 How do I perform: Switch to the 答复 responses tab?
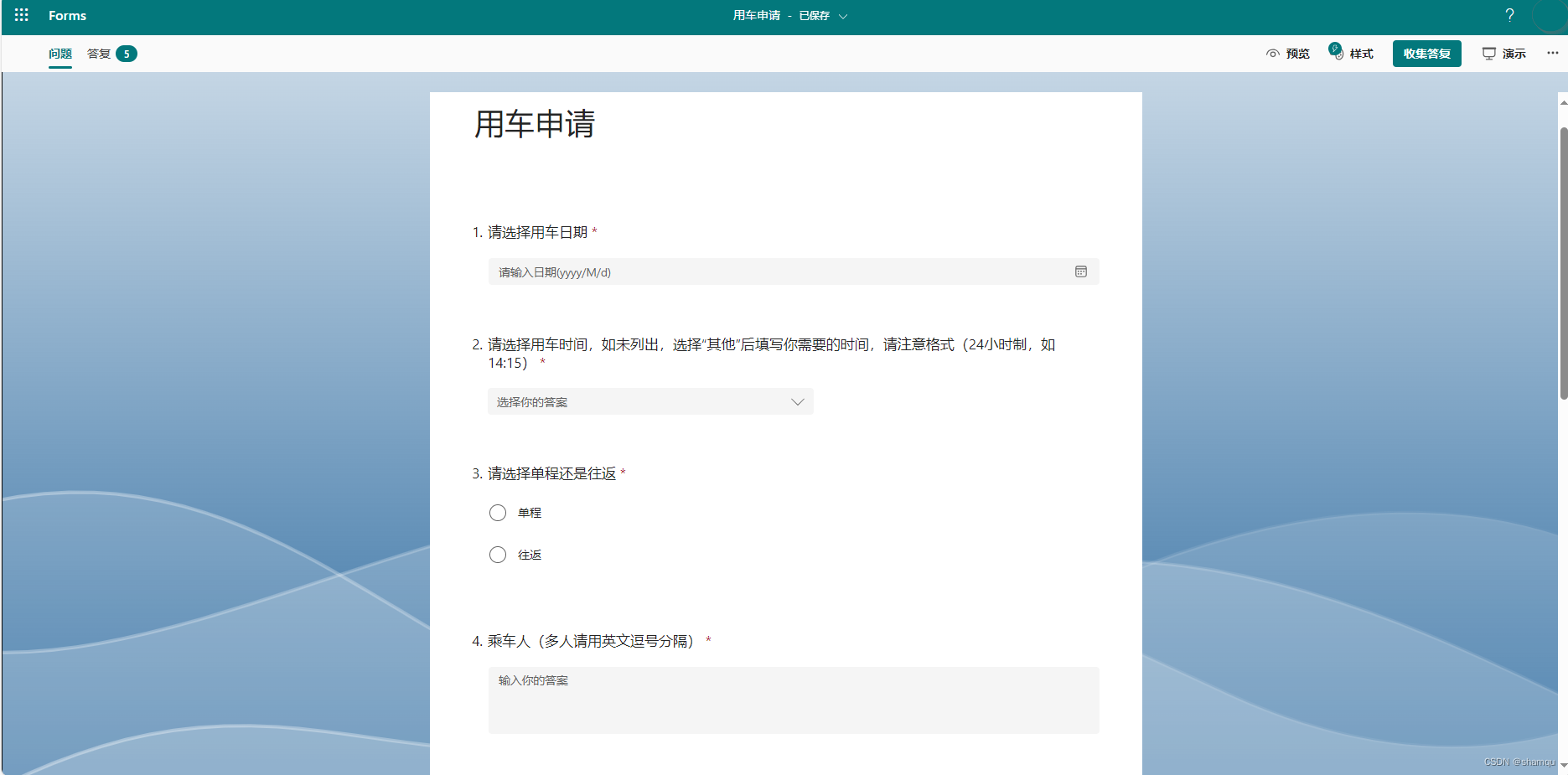pyautogui.click(x=99, y=53)
